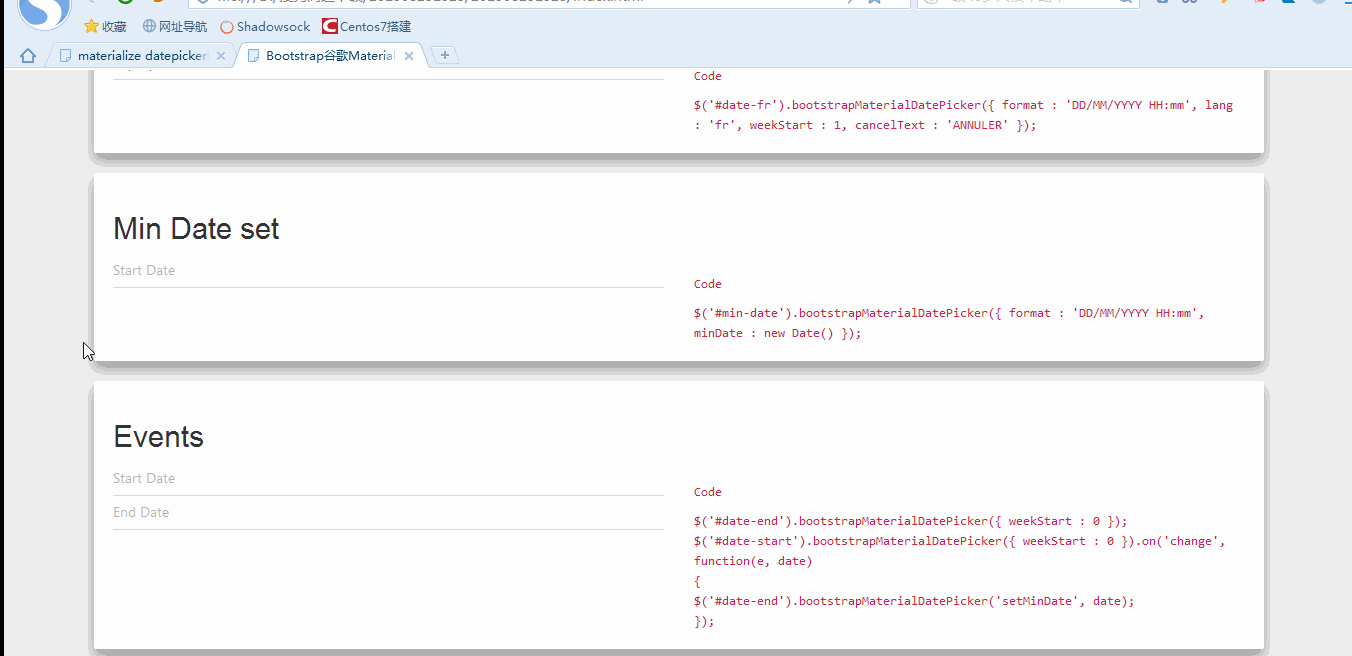Screen dimensions: 1352x656
Task: Click the '#date-end' setMinDate code line
Action: pyautogui.click(x=914, y=601)
